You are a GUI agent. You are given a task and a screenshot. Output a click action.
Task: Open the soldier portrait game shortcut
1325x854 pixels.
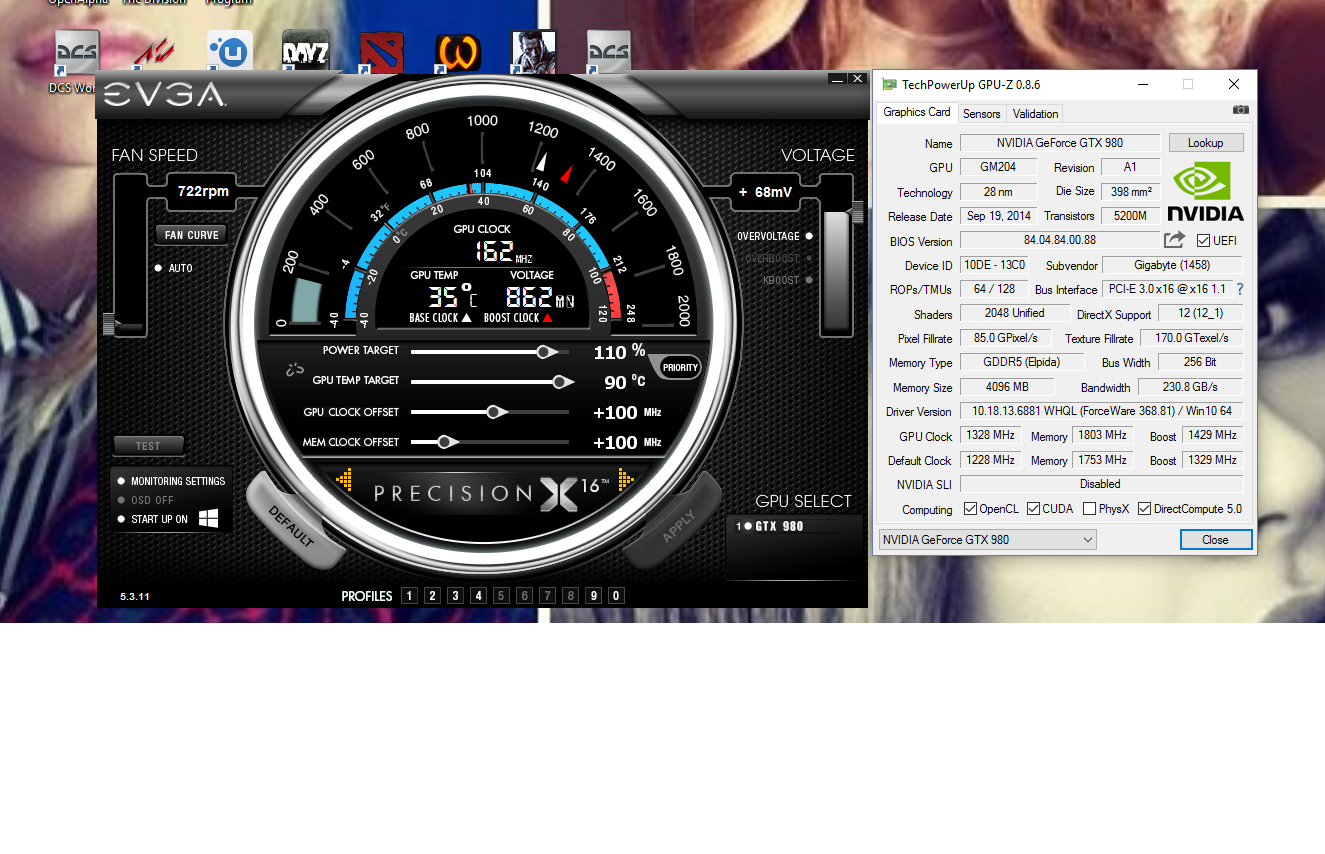(534, 52)
